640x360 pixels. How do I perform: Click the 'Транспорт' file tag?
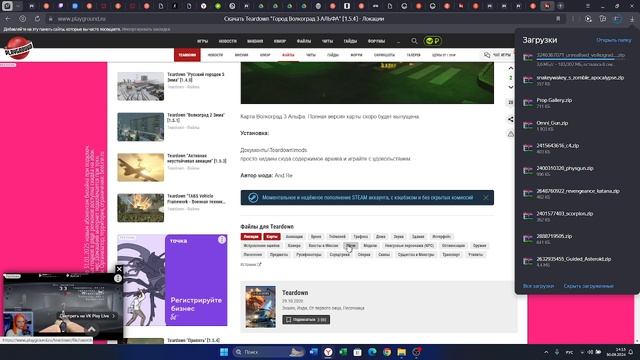pyautogui.click(x=451, y=255)
